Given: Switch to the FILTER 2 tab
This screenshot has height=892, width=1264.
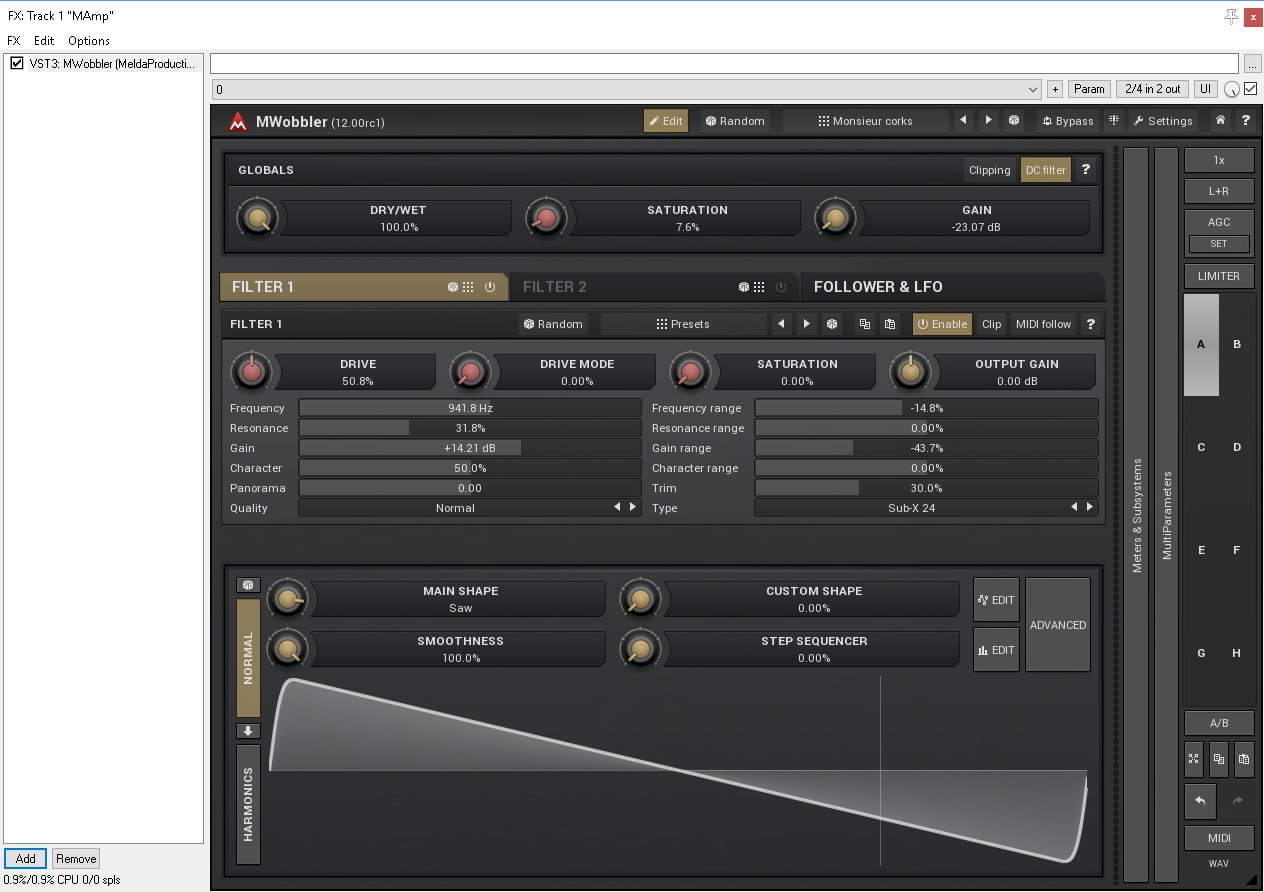Looking at the screenshot, I should [655, 287].
